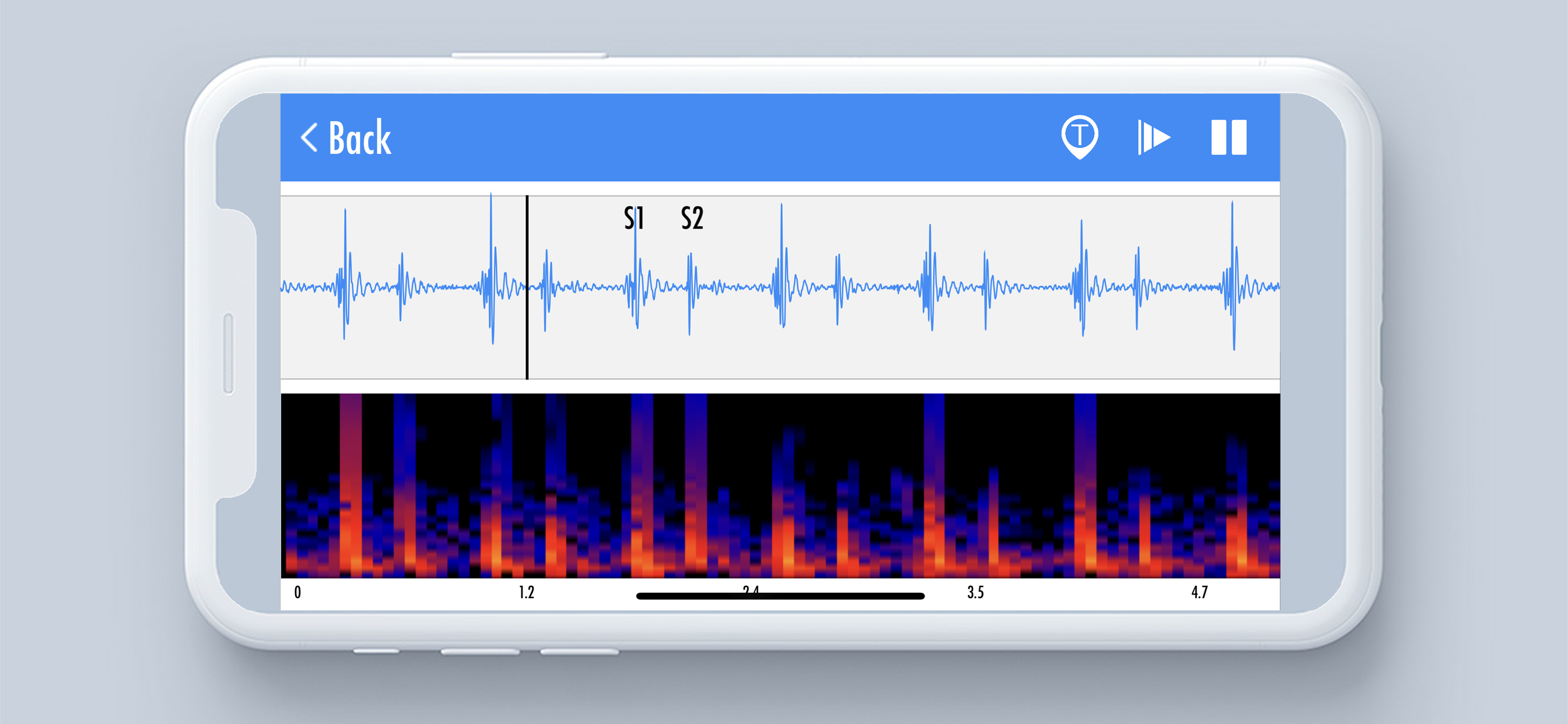Select the S2 label on waveform

click(x=691, y=218)
